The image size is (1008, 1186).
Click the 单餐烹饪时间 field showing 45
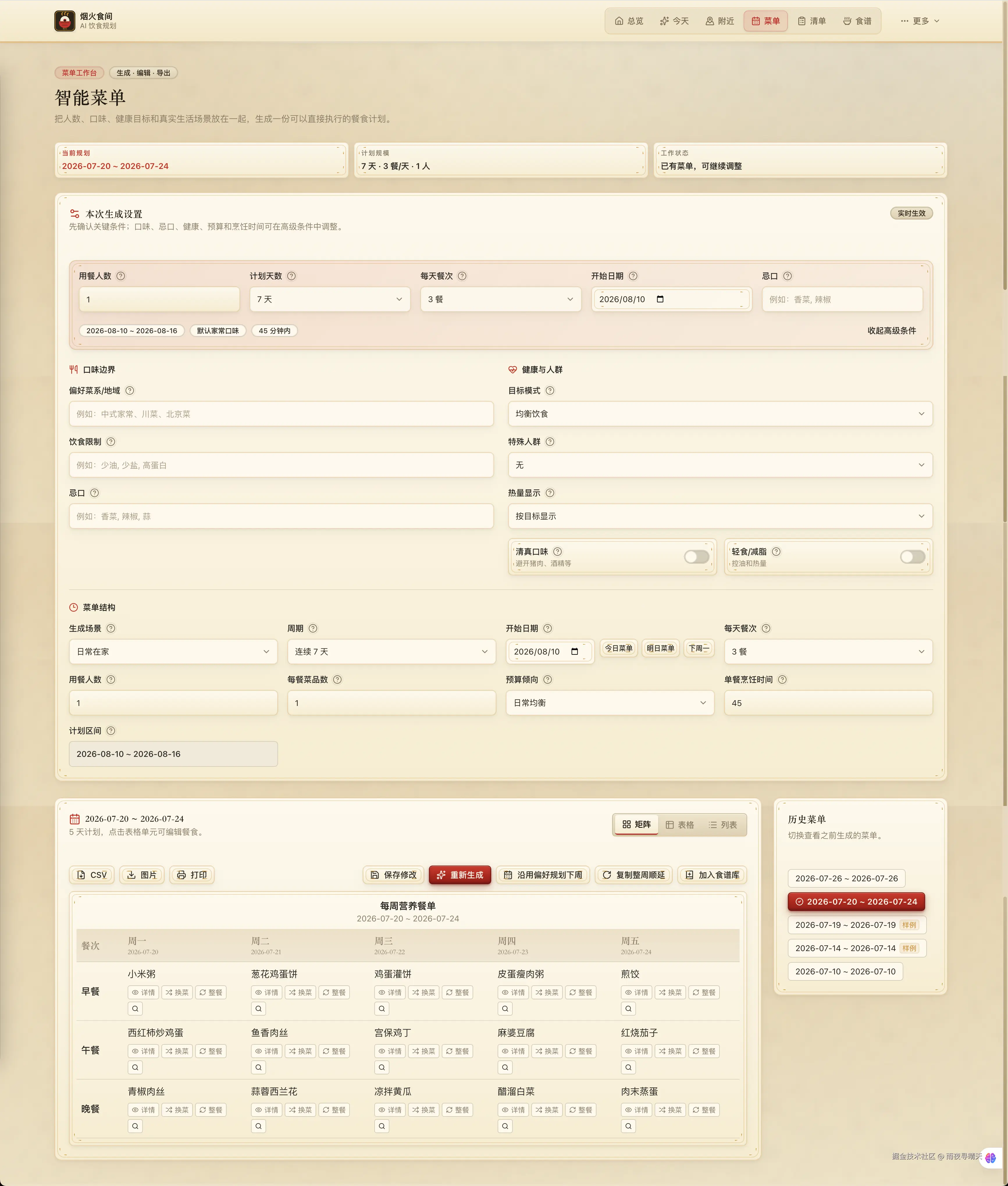coord(828,703)
